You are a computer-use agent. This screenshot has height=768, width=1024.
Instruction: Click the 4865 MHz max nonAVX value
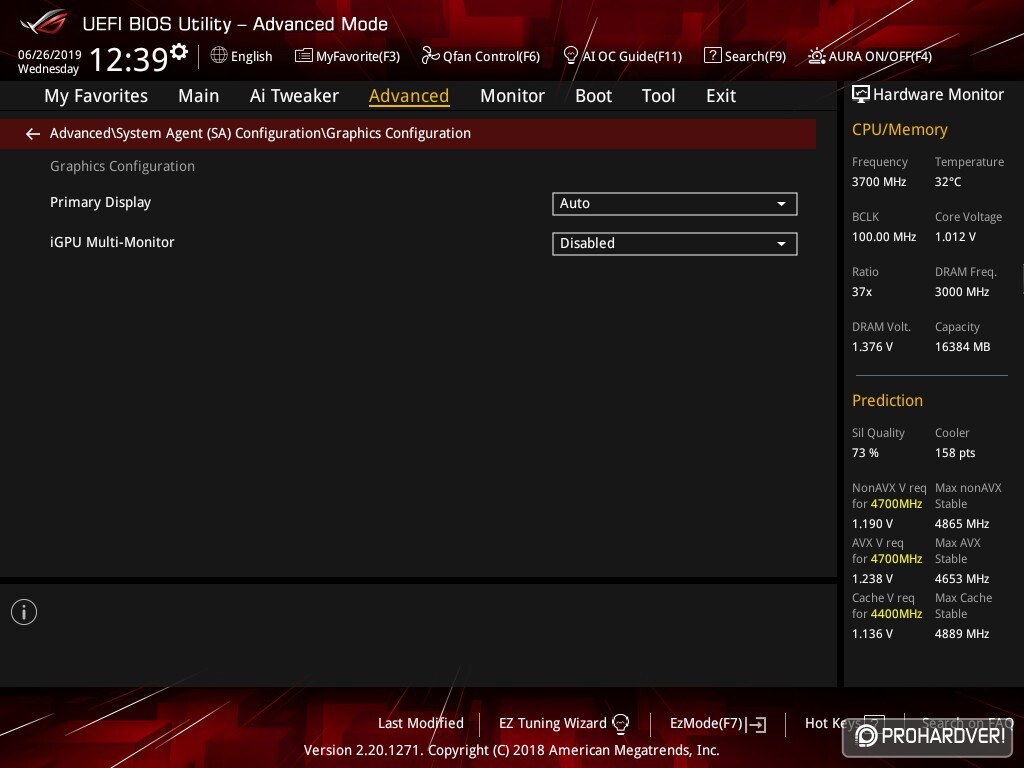point(961,524)
